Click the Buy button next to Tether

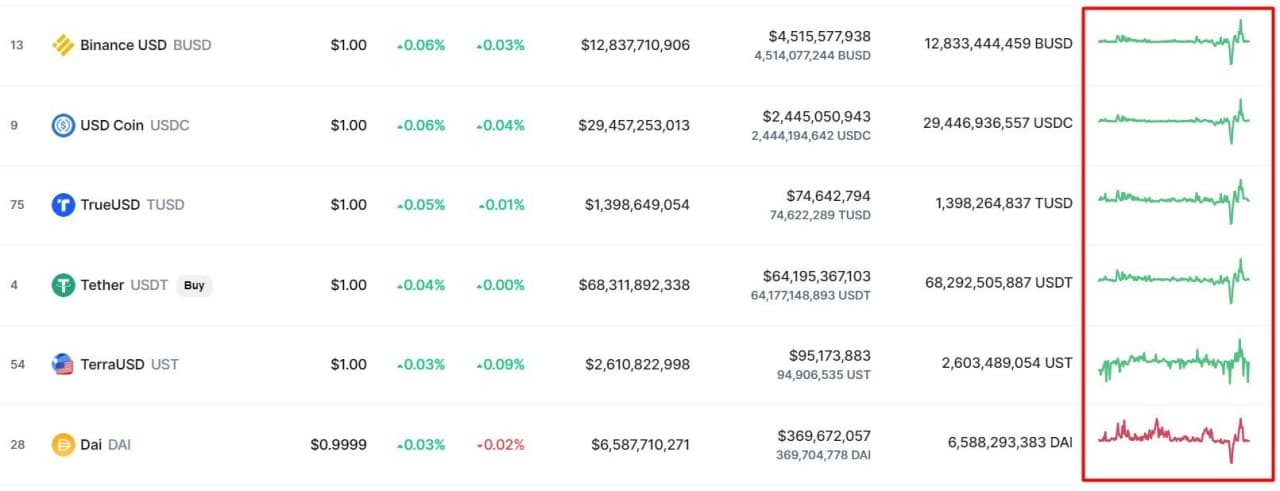[195, 285]
